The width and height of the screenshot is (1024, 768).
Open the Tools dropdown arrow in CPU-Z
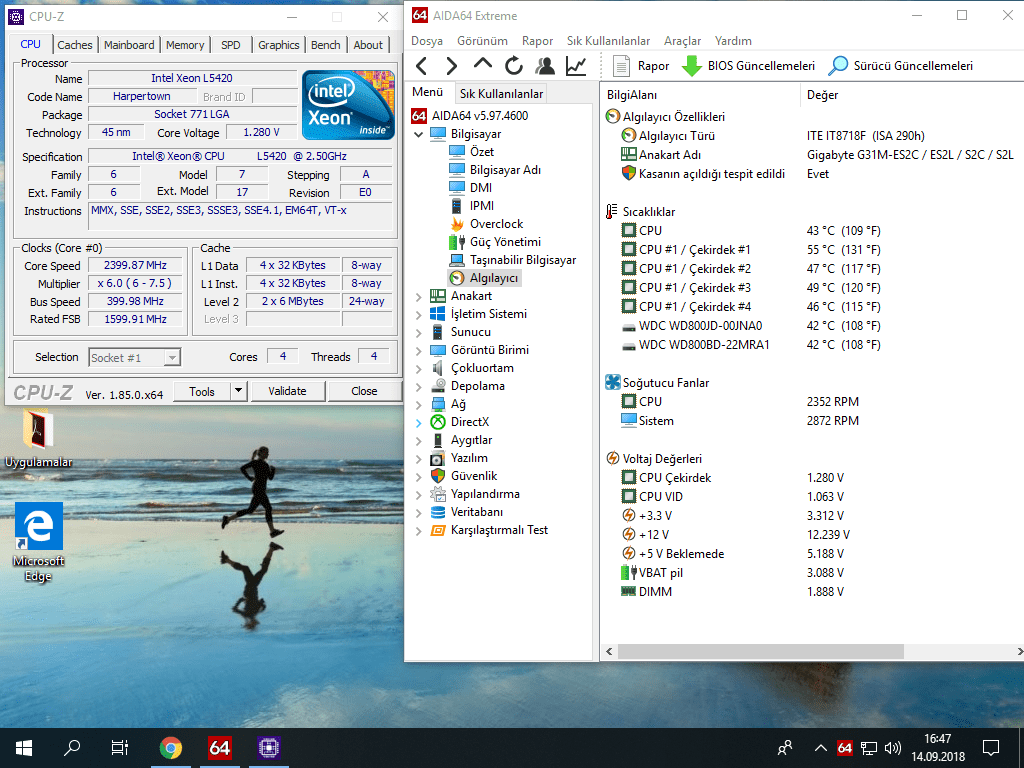(x=238, y=391)
